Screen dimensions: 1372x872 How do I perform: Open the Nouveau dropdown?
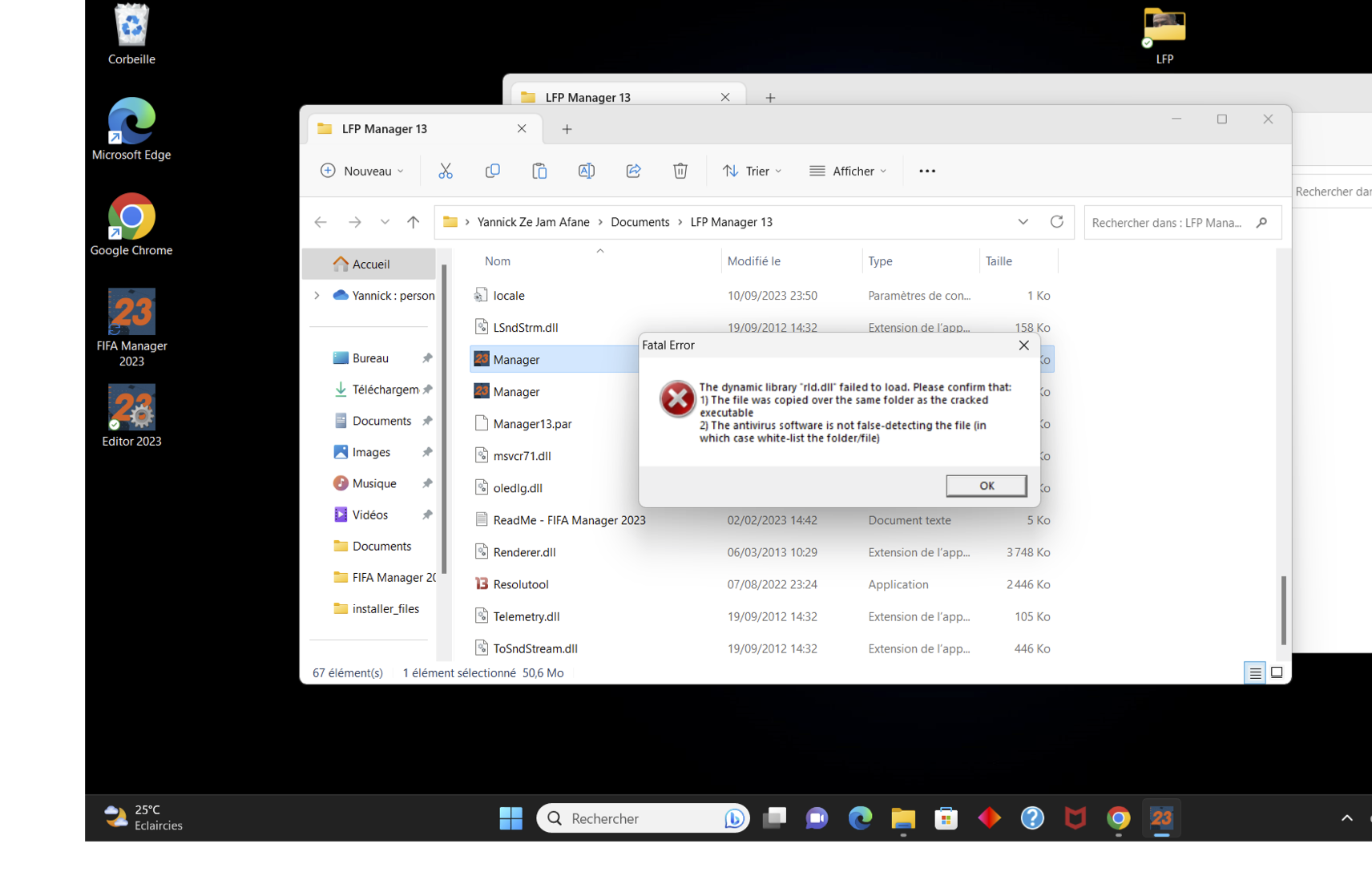[x=362, y=171]
